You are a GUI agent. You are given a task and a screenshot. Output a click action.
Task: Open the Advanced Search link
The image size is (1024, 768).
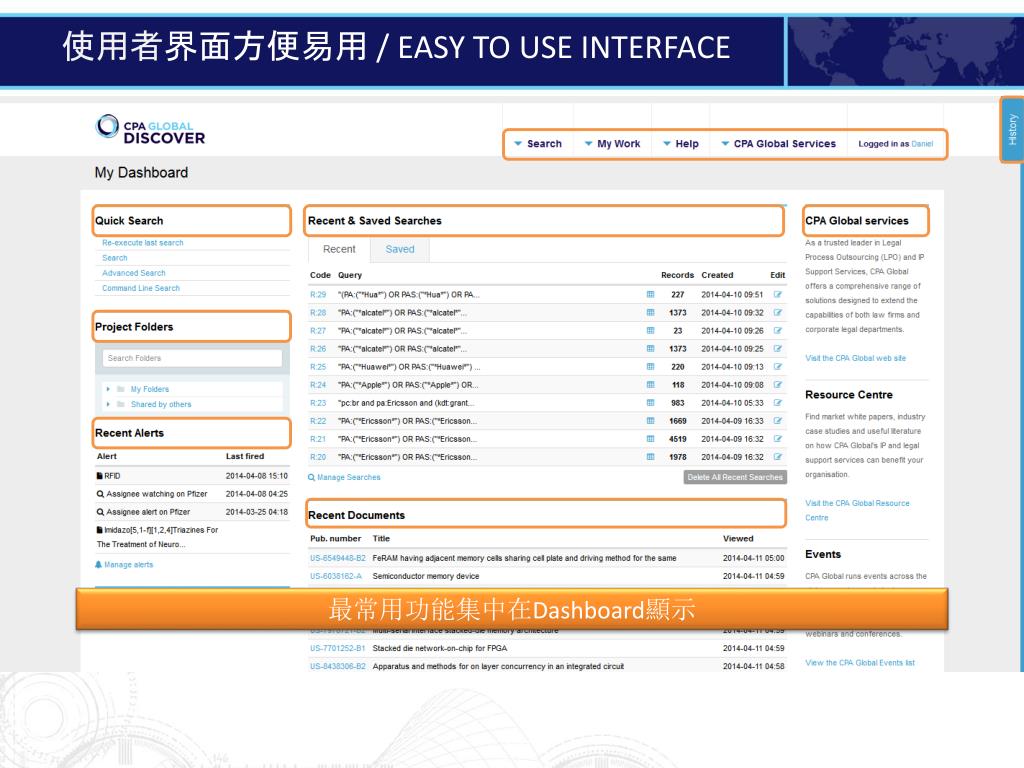point(133,273)
